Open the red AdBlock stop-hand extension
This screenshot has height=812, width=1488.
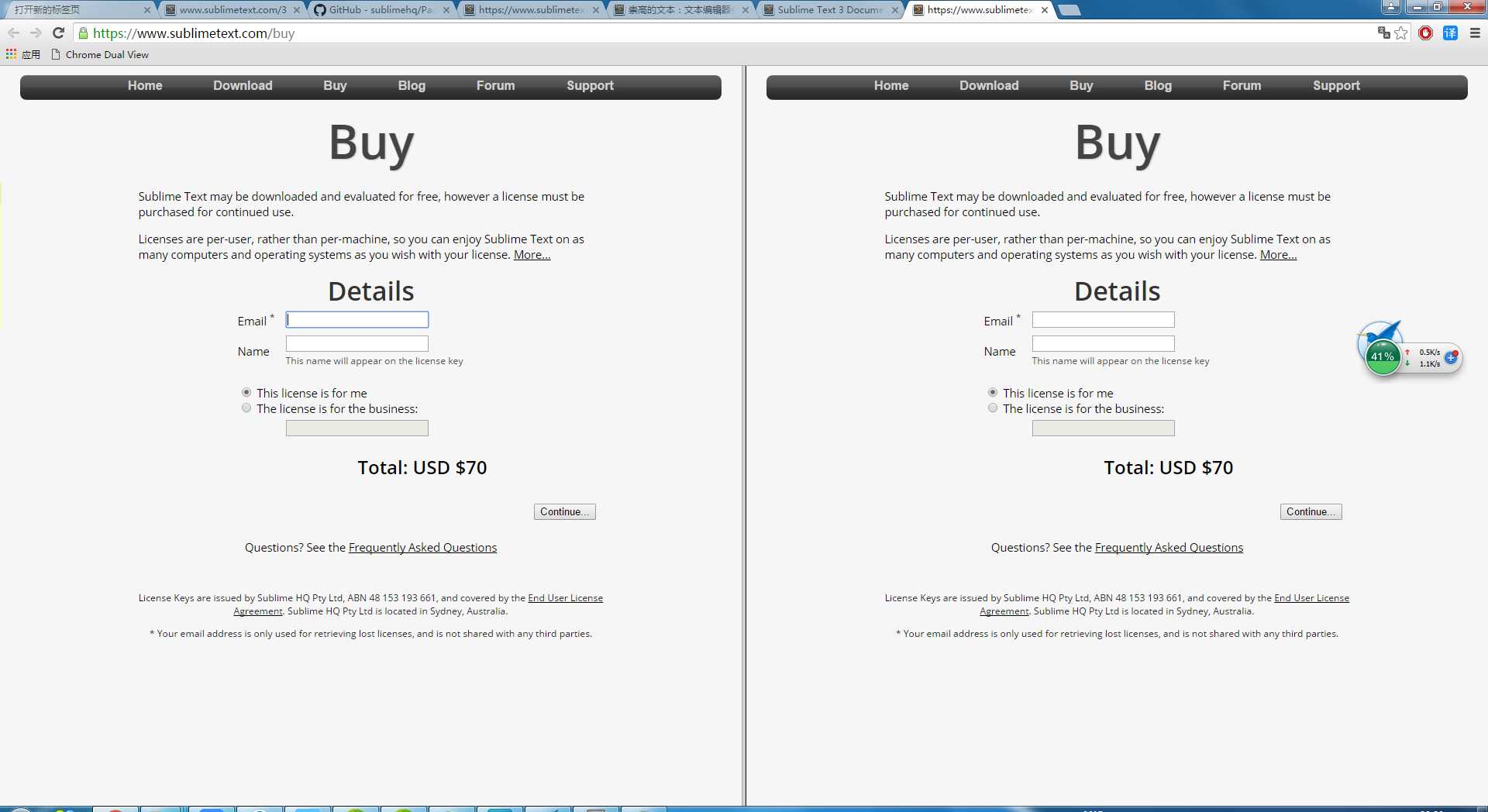(1426, 33)
